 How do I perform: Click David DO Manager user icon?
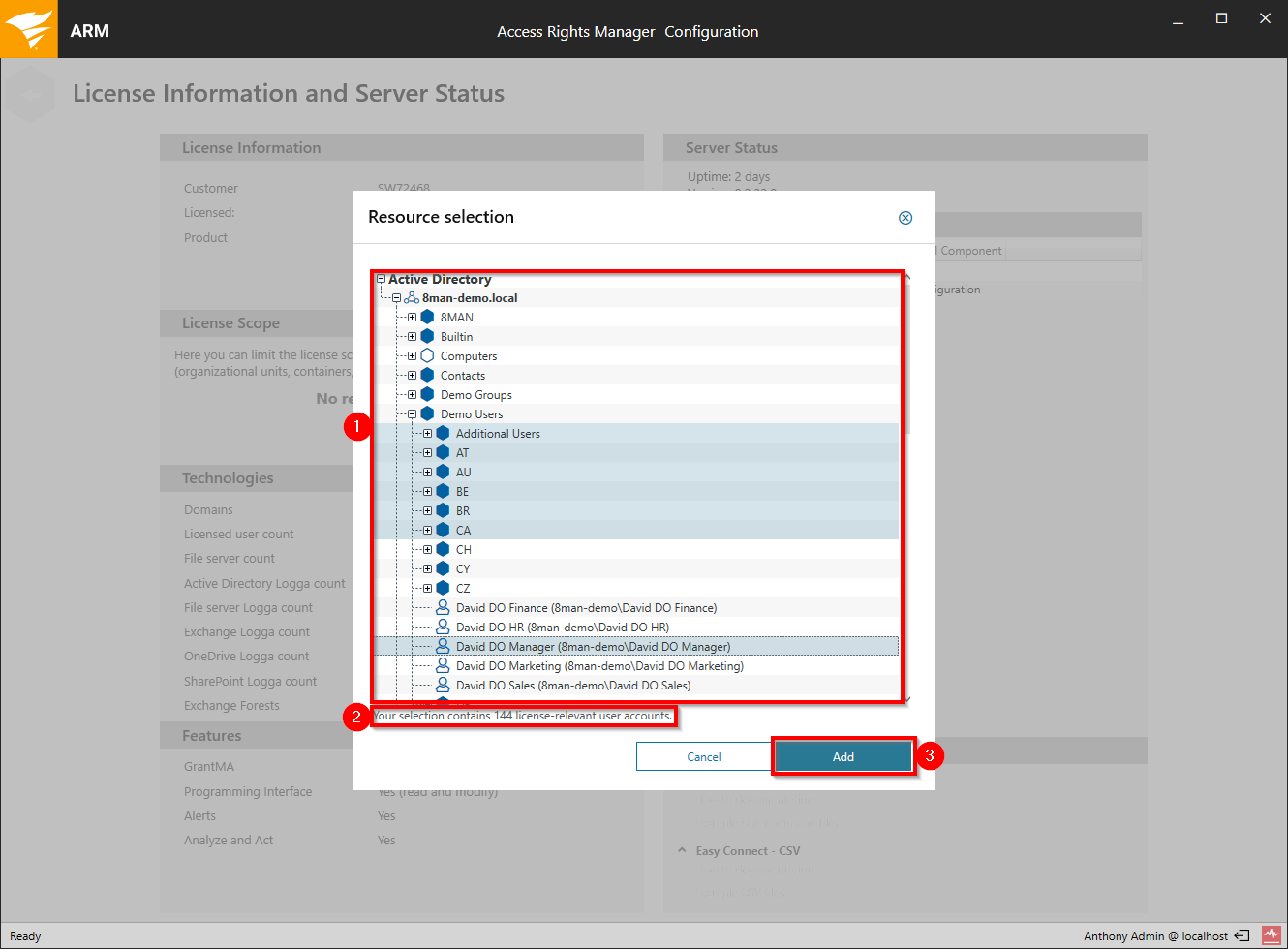(x=443, y=646)
